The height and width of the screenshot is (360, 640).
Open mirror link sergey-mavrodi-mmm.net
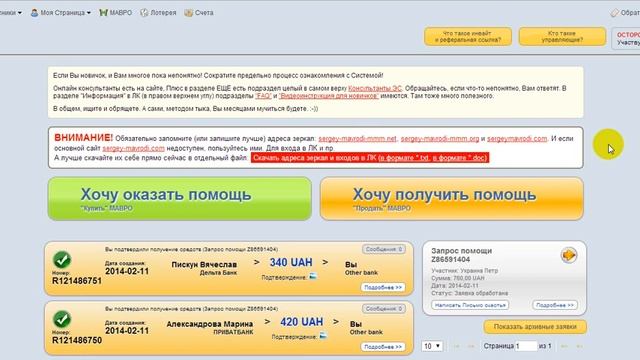[357, 139]
